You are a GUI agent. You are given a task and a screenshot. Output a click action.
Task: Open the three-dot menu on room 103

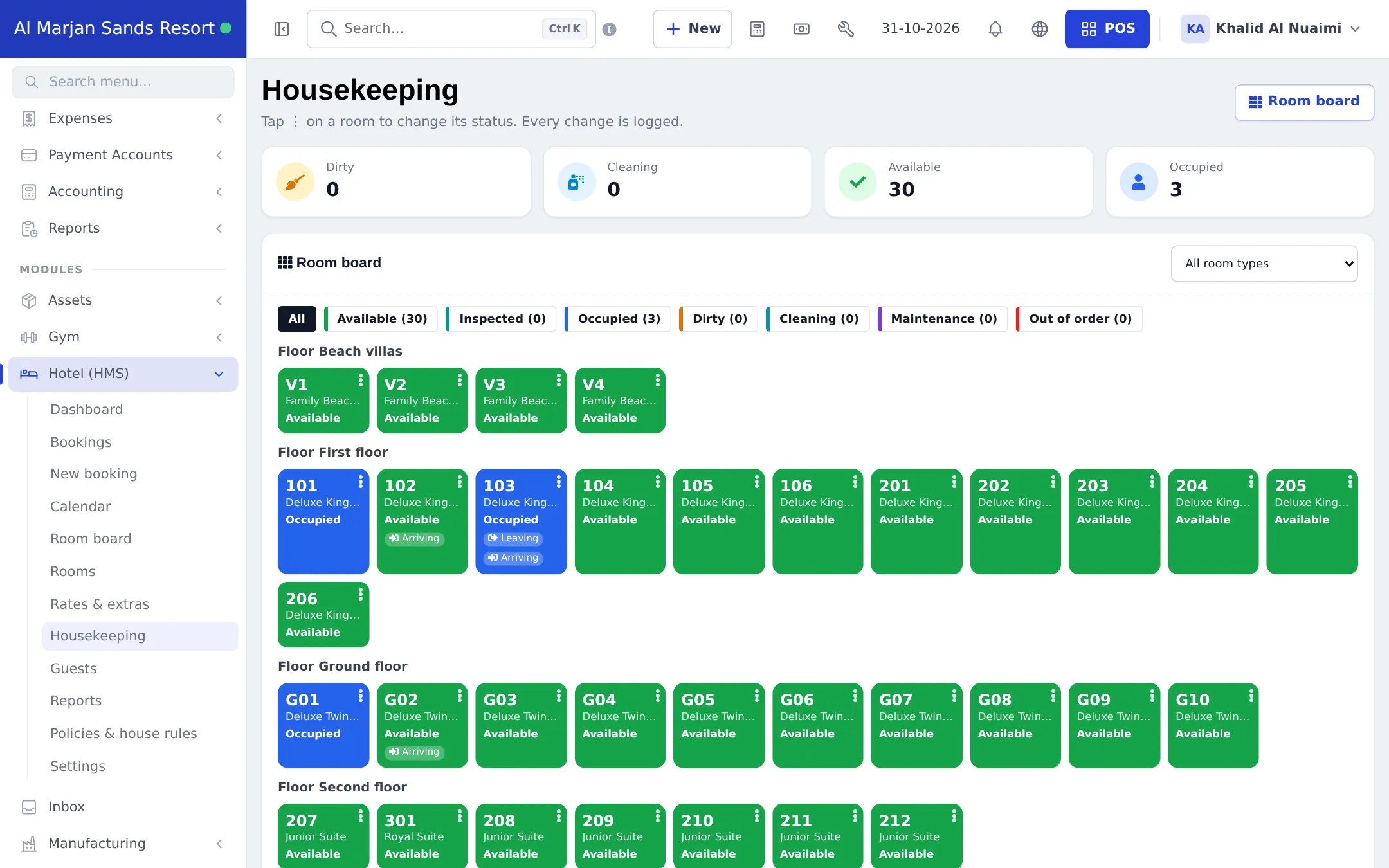pos(558,481)
